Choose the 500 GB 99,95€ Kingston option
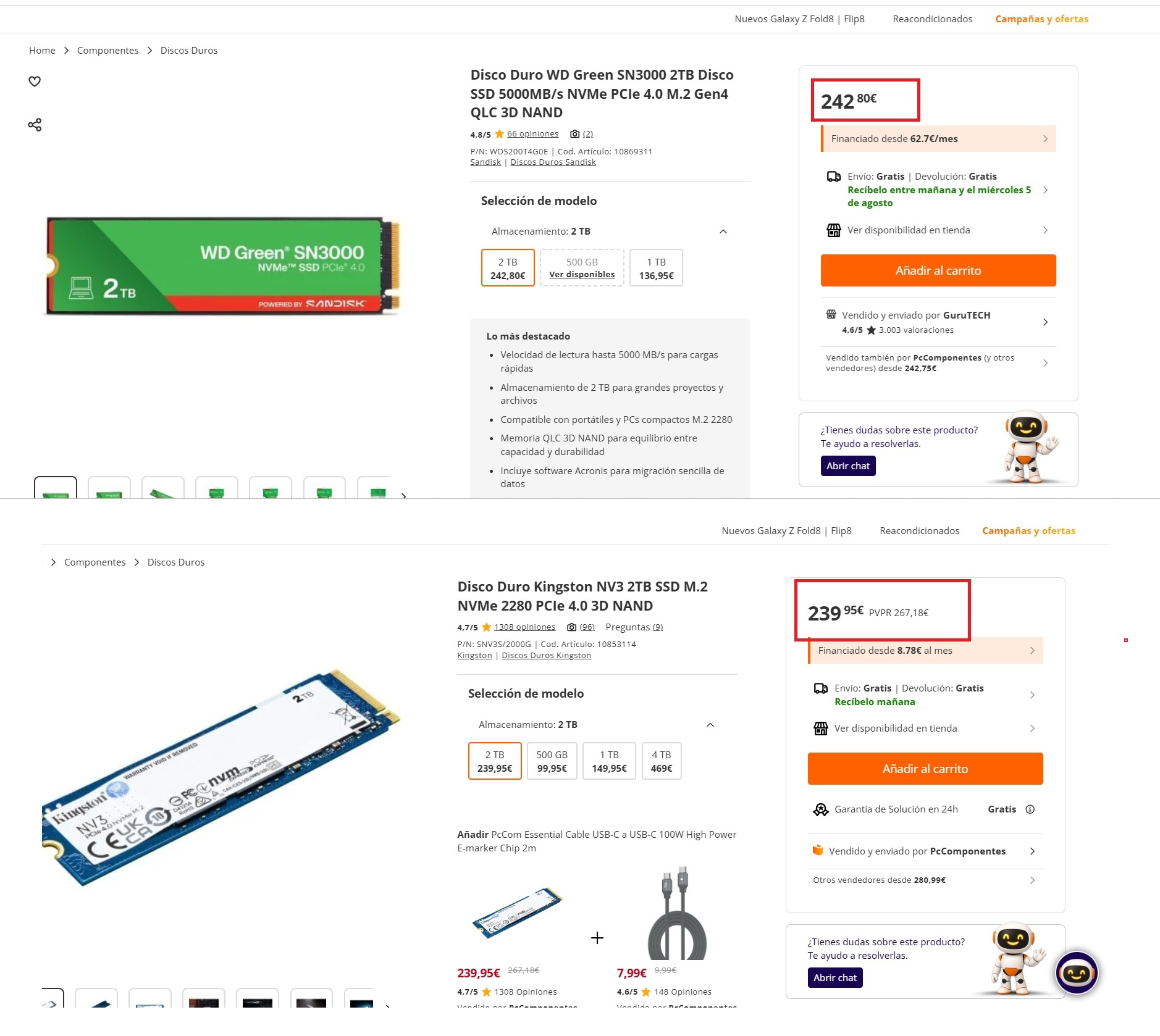 tap(552, 761)
